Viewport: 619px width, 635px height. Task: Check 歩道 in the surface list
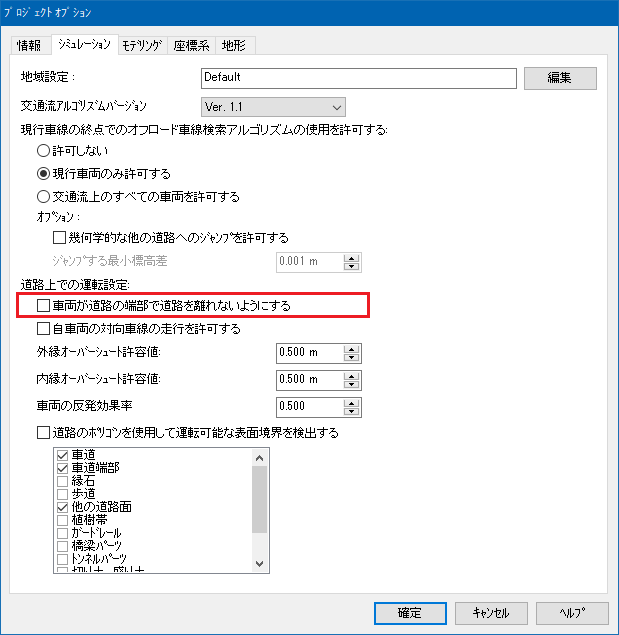(x=62, y=494)
